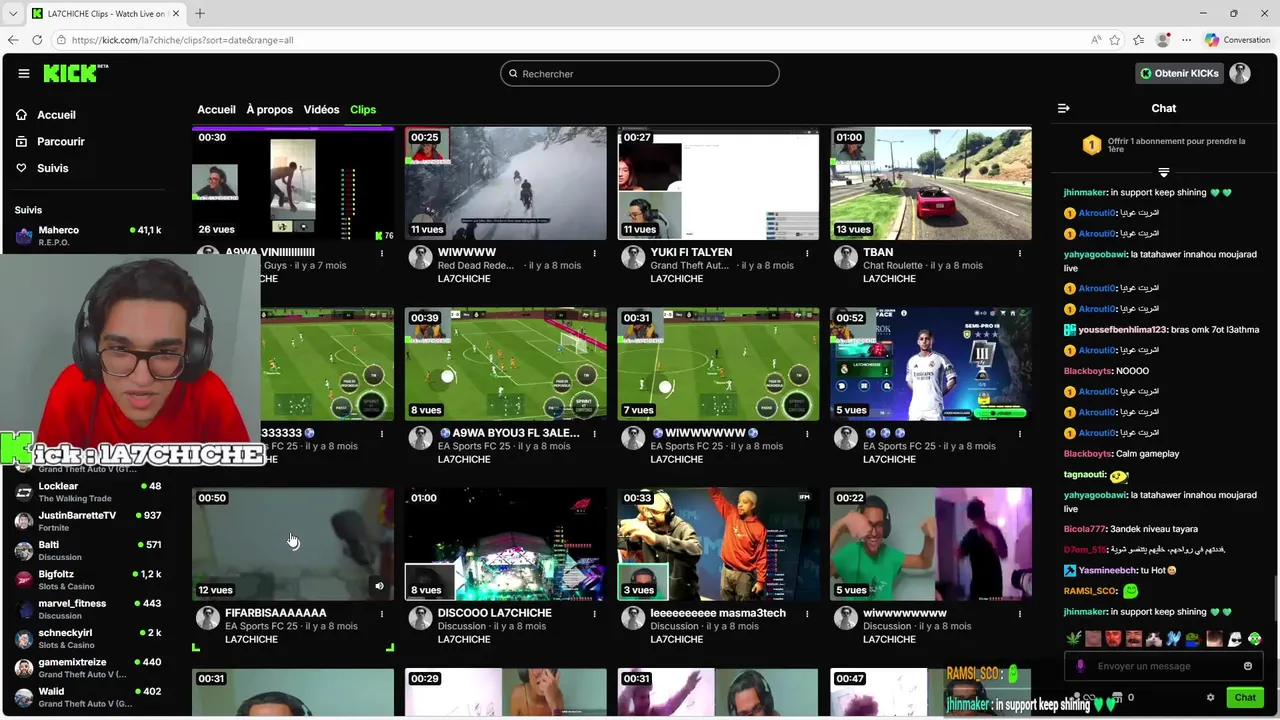Open options menu for FIFARBISAAAAAAA clip
This screenshot has height=720, width=1280.
382,614
